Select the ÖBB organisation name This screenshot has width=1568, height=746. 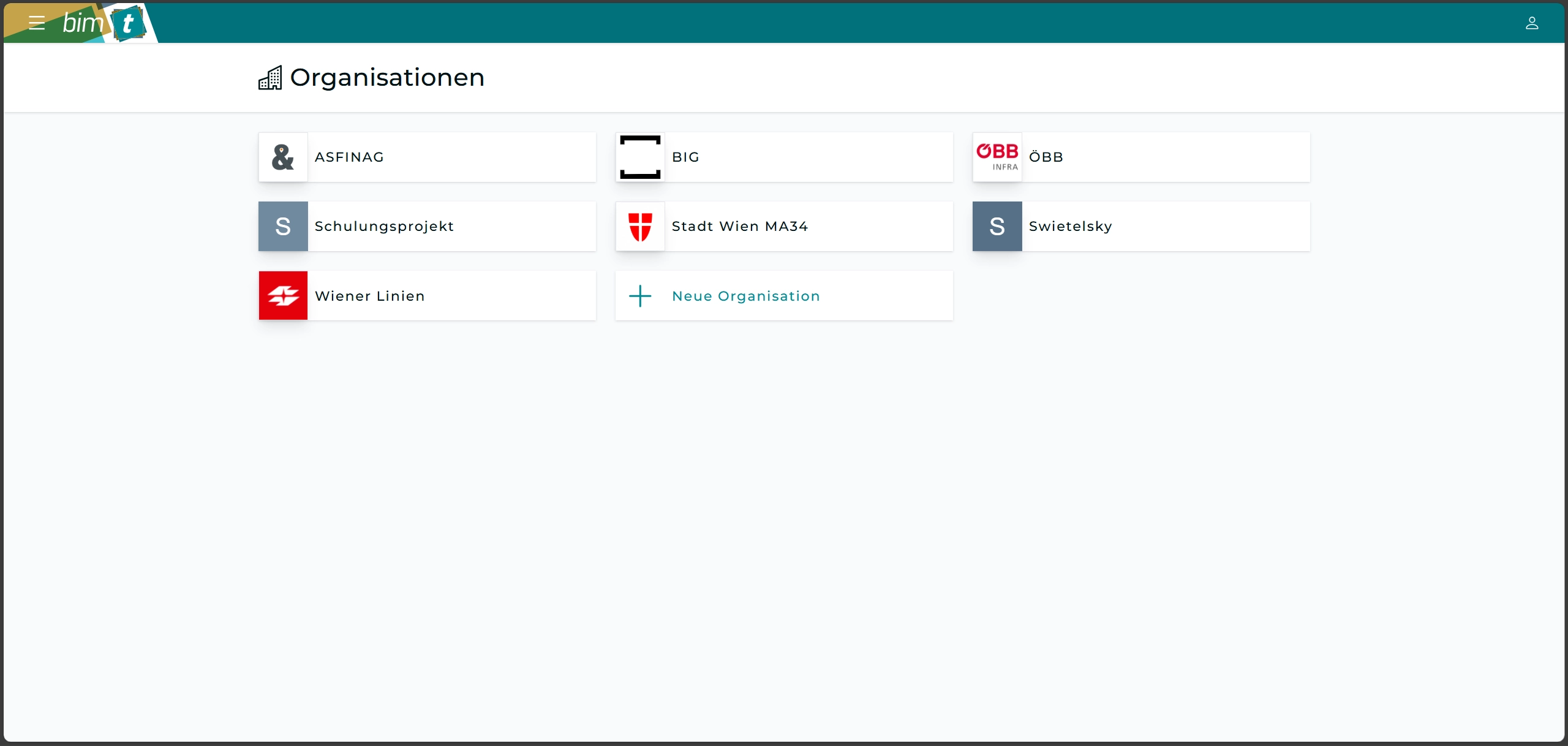(x=1046, y=157)
